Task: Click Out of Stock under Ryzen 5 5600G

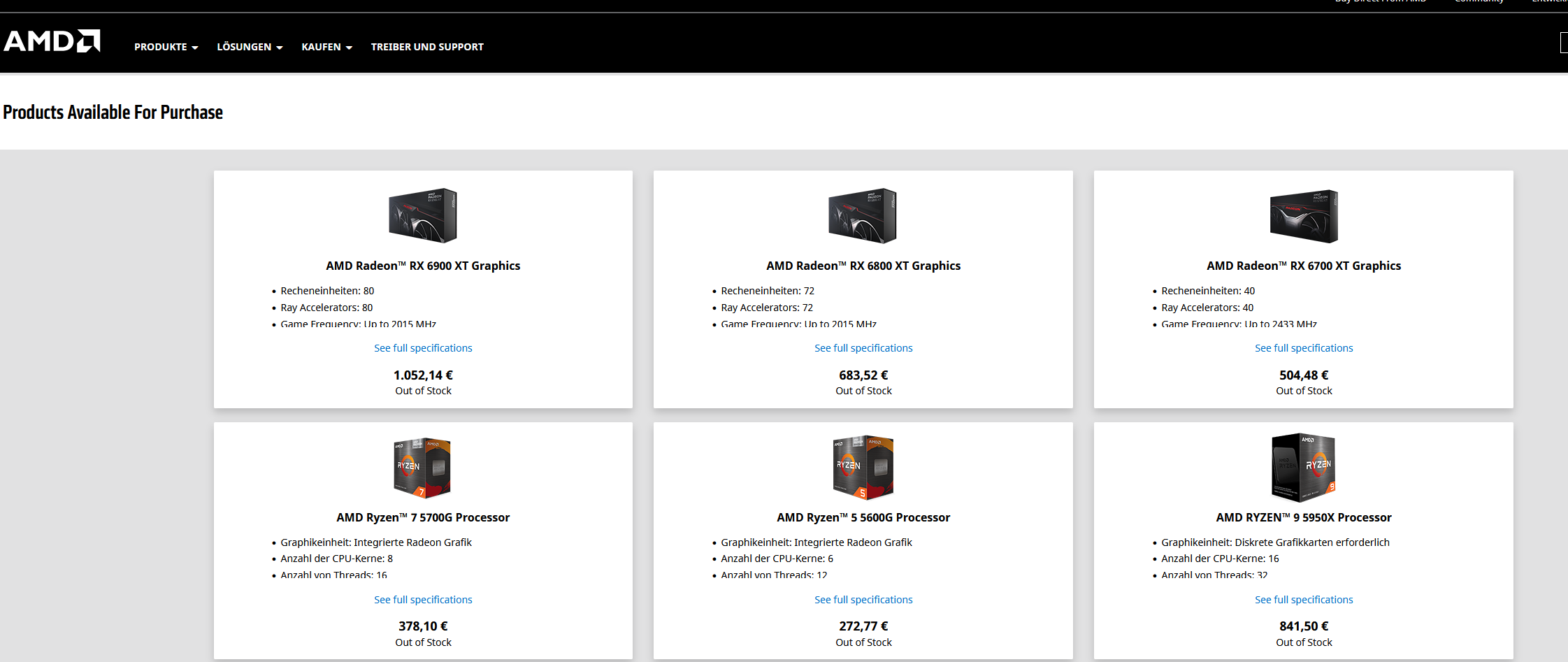Action: [x=863, y=642]
